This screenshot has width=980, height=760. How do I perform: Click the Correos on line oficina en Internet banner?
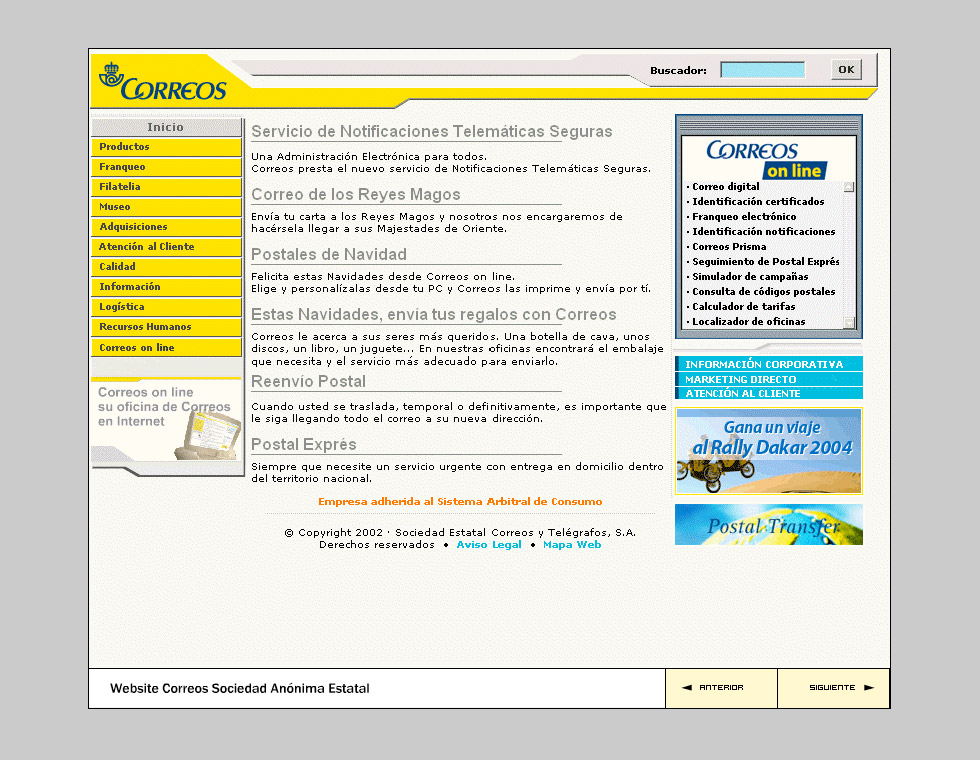coord(166,421)
